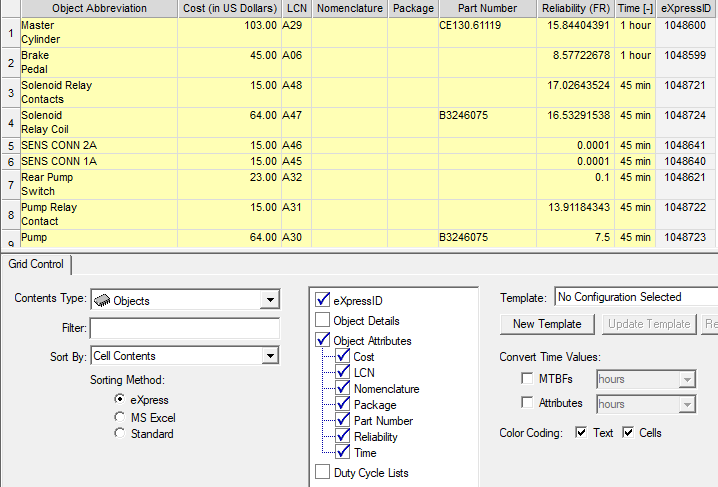The width and height of the screenshot is (718, 487).
Task: Click the Nomenclature column header
Action: click(350, 8)
